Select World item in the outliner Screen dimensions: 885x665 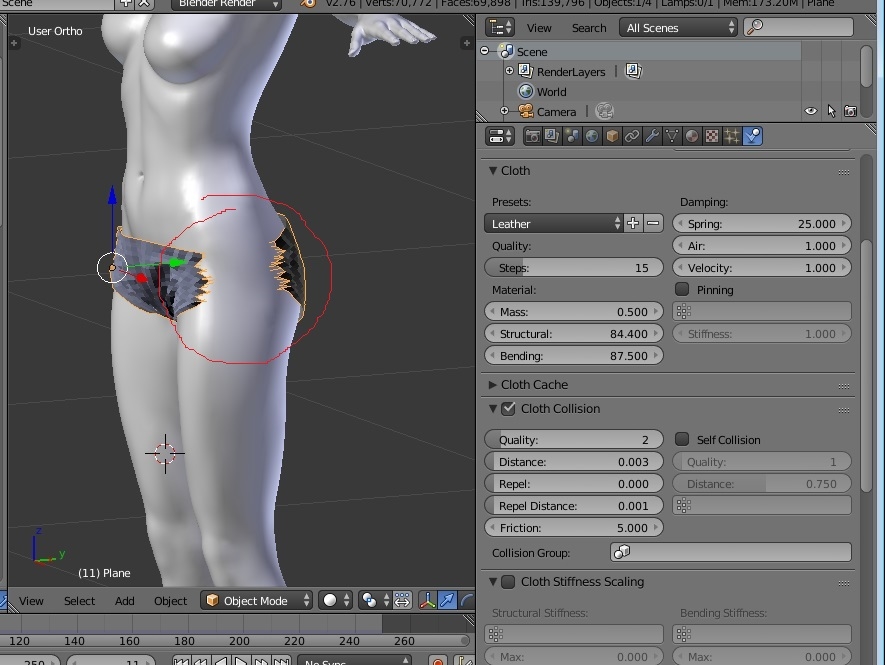point(551,92)
